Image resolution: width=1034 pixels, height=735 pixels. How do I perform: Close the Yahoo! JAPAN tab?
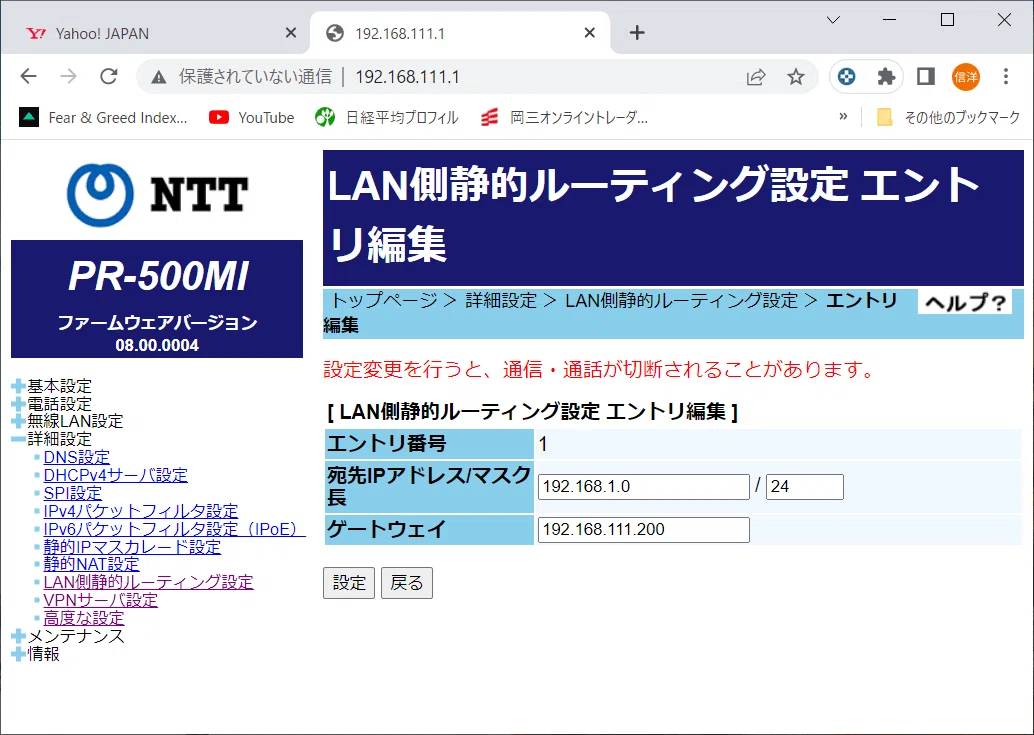coord(291,33)
